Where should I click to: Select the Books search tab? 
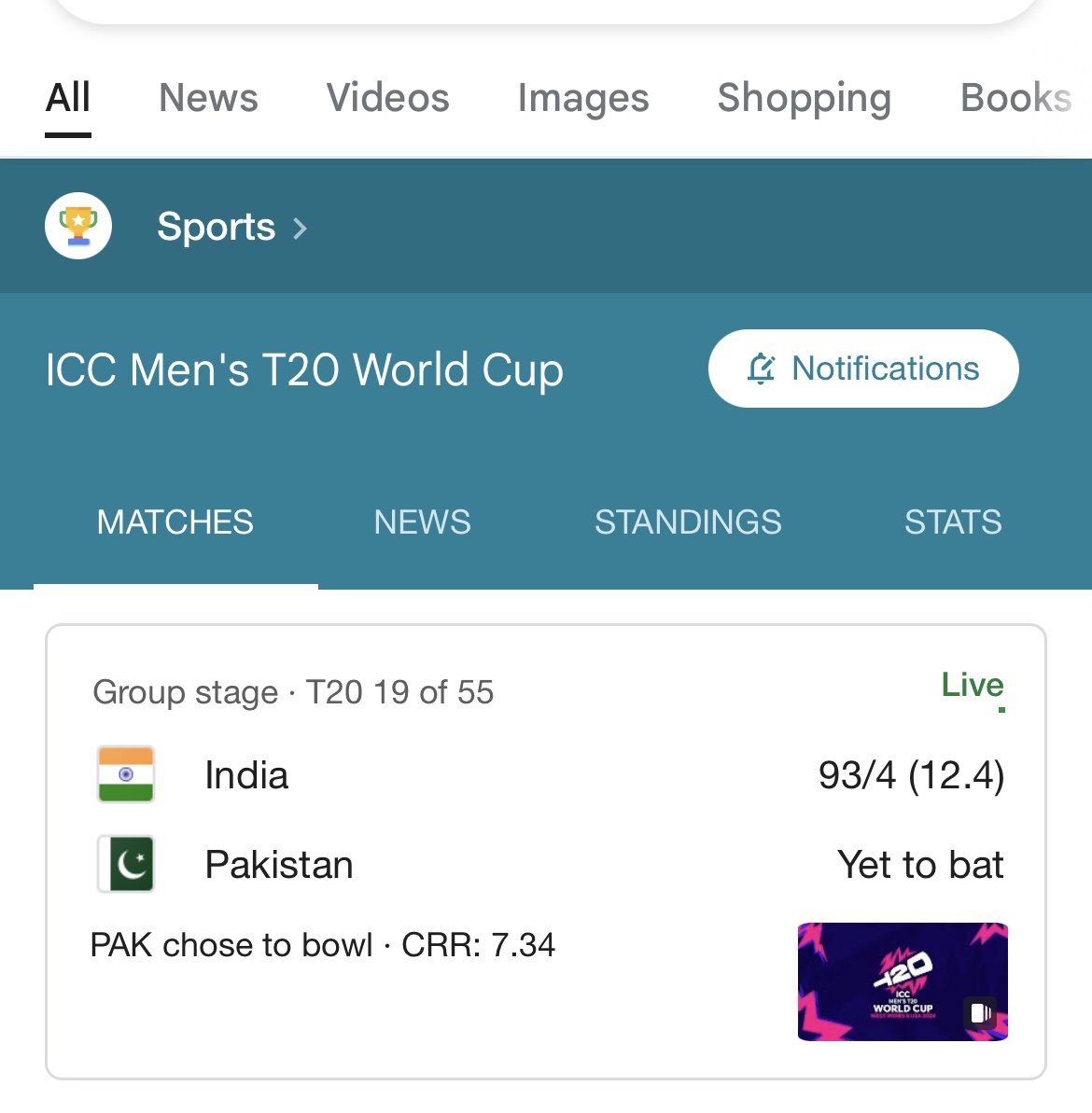coord(1015,98)
